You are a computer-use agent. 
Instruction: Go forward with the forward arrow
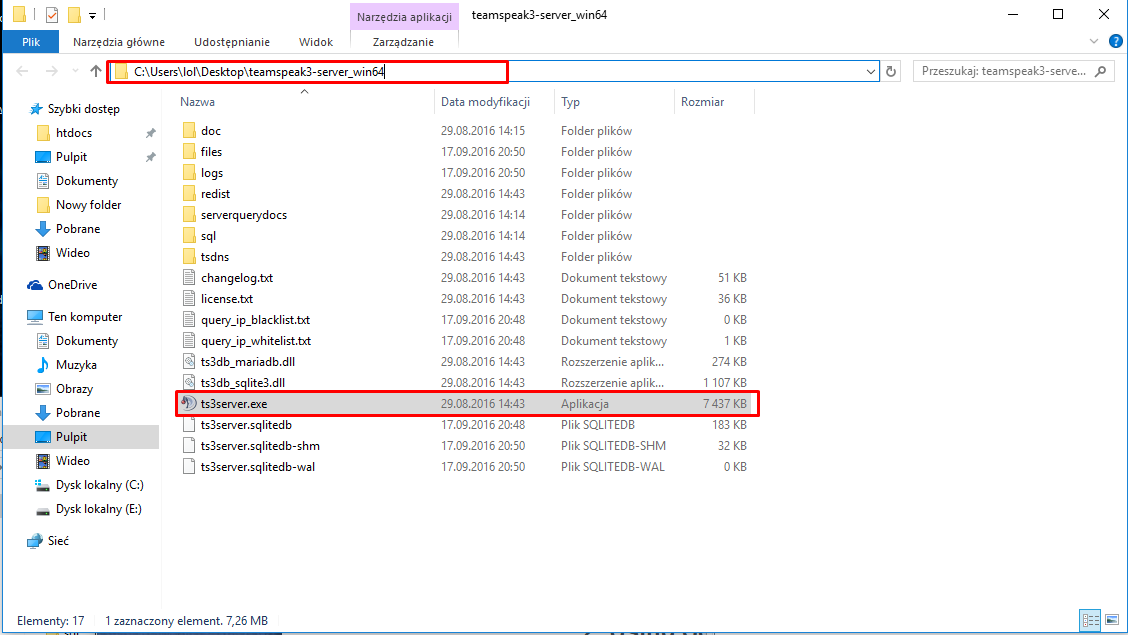pos(51,71)
